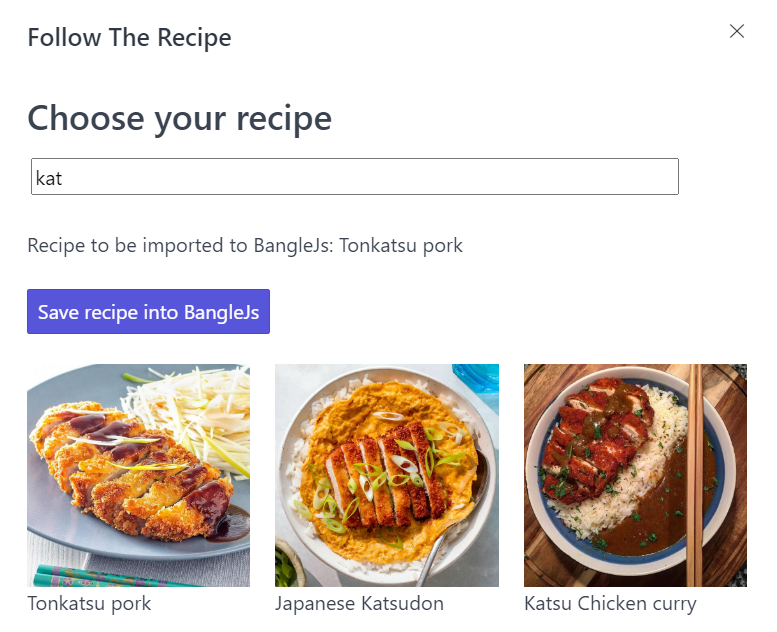
Task: Click the Tonkatsu pork caption below its photo
Action: coord(89,604)
